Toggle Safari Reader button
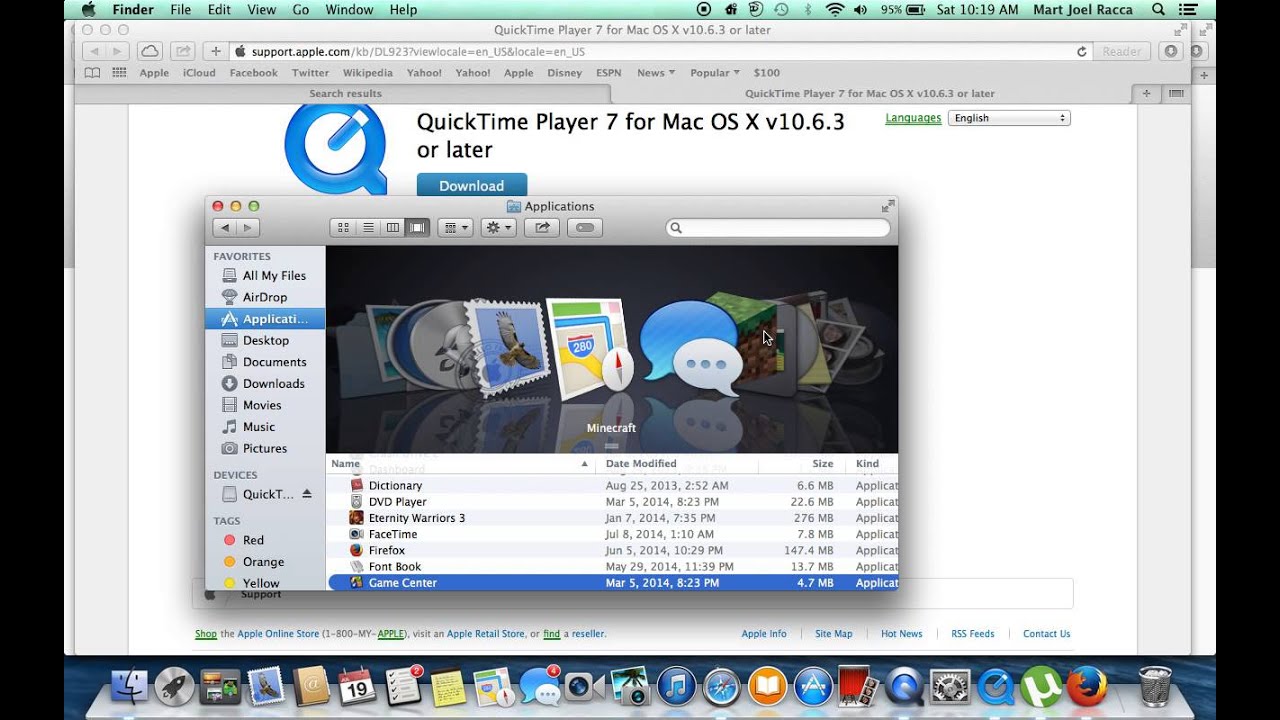Viewport: 1280px width, 720px height. pos(1121,51)
